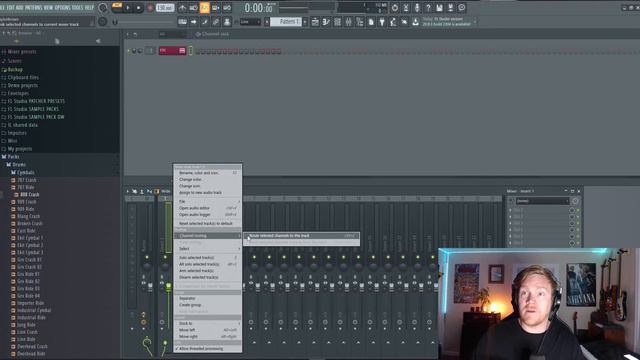640x360 pixels.
Task: Click the Record button in transport
Action: (150, 8)
